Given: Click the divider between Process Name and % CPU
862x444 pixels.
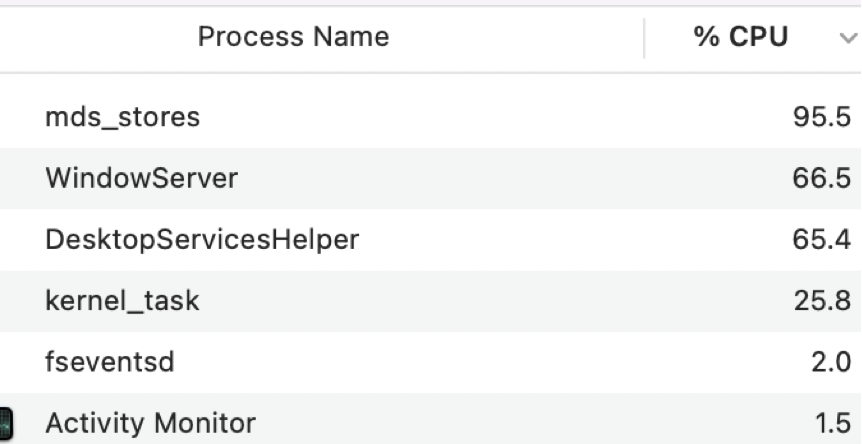Looking at the screenshot, I should click(x=645, y=38).
